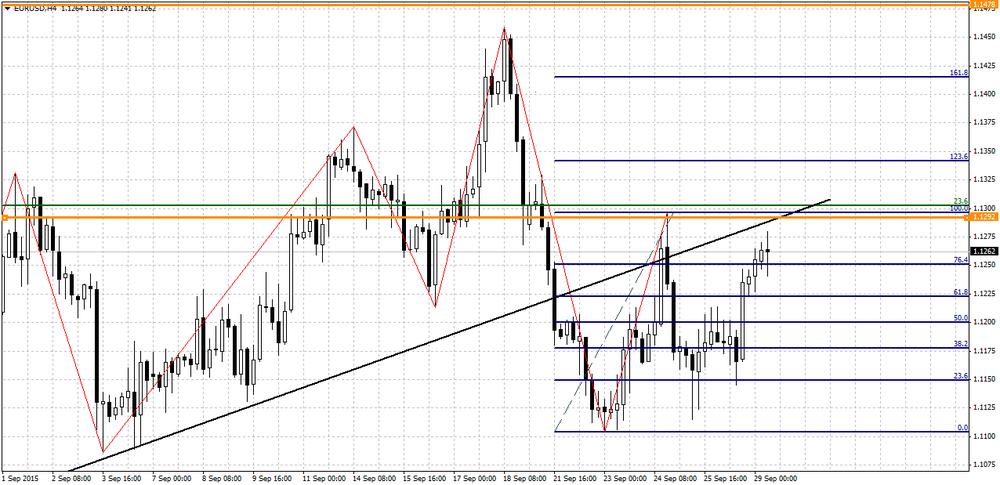Click the 1.1375 price axis label
The image size is (1000, 485).
pos(983,123)
